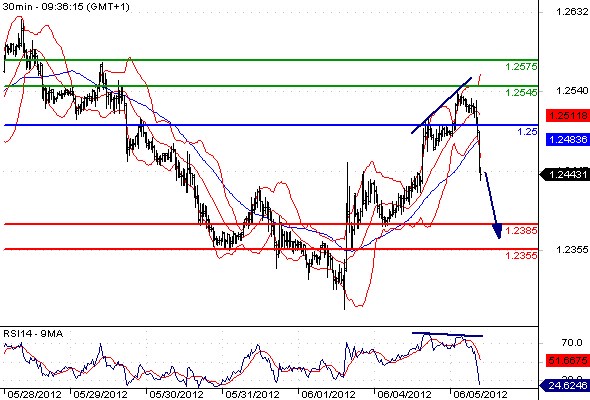Click the red 1.25118 price tag

[567, 116]
